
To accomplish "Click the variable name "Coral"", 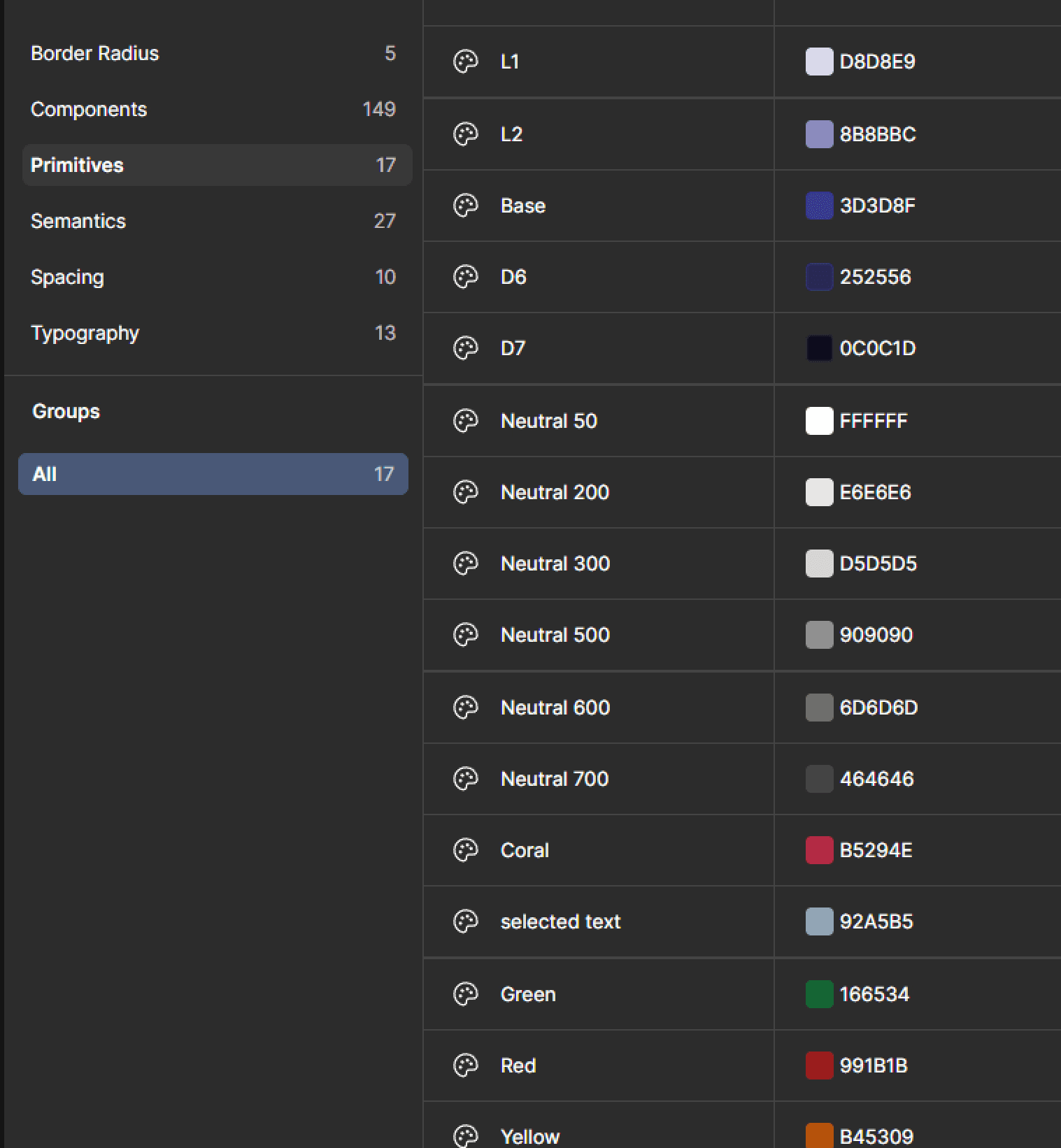I will pos(525,850).
